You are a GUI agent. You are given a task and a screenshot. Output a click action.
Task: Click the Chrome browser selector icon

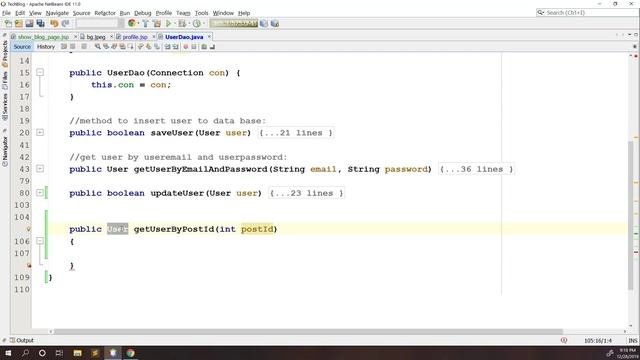coord(131,24)
